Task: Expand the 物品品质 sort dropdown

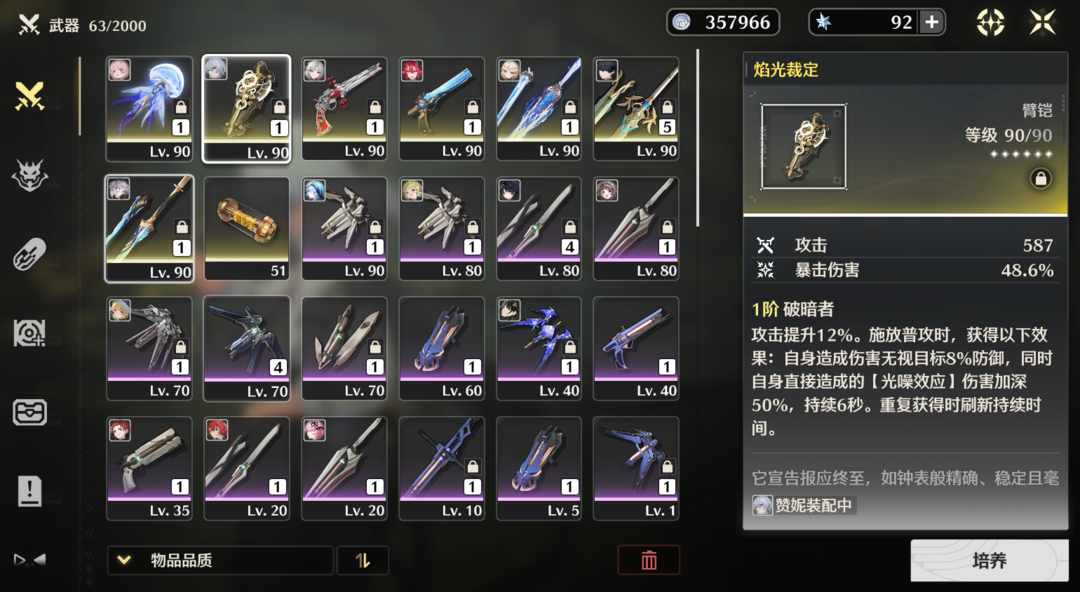Action: tap(220, 560)
